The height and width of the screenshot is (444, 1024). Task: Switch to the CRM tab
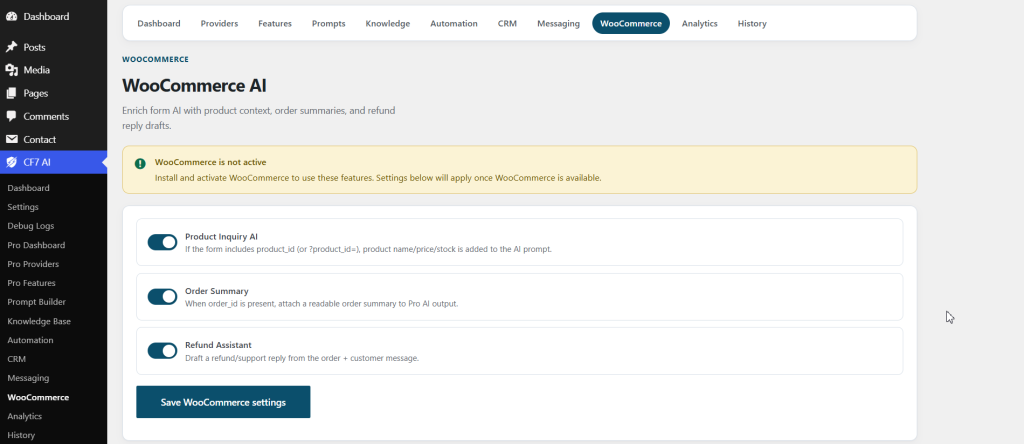[507, 24]
